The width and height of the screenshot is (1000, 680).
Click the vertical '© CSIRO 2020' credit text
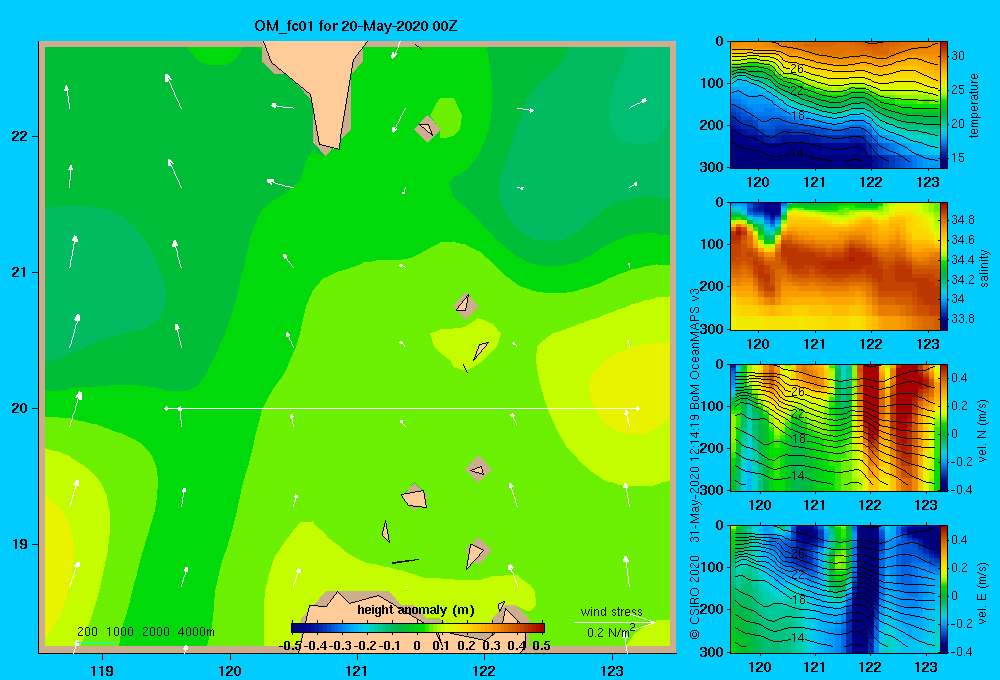coord(695,597)
